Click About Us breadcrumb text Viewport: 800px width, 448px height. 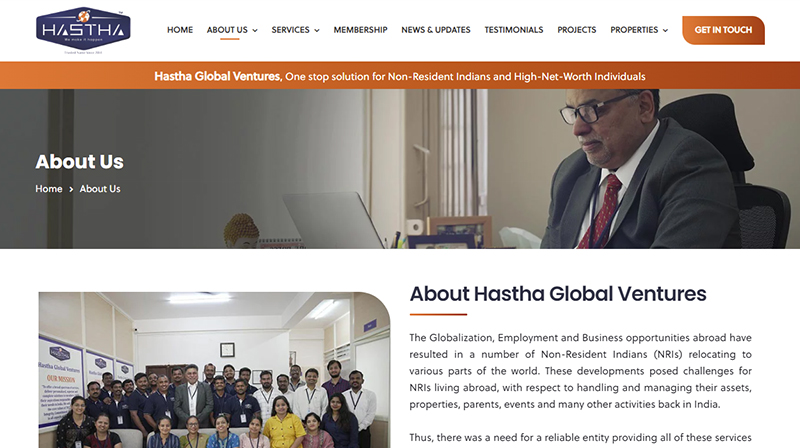100,189
